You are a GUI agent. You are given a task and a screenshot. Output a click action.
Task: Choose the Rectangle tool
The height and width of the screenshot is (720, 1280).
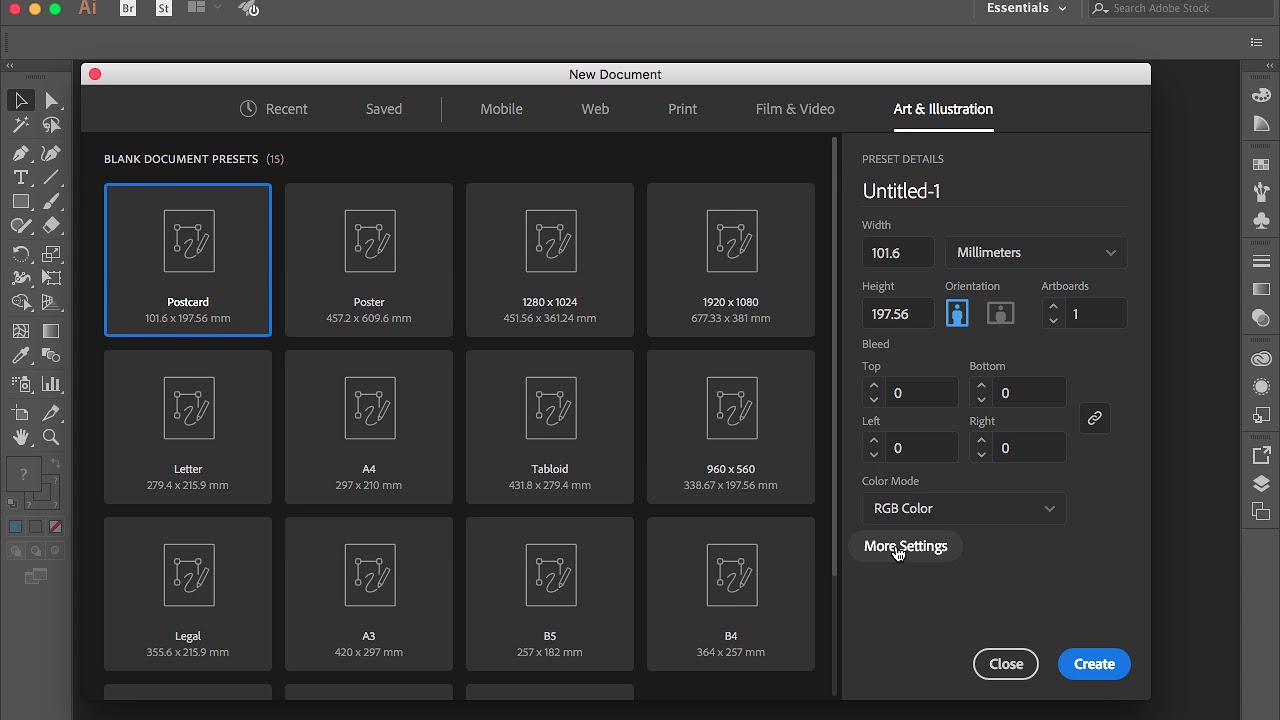pos(21,201)
